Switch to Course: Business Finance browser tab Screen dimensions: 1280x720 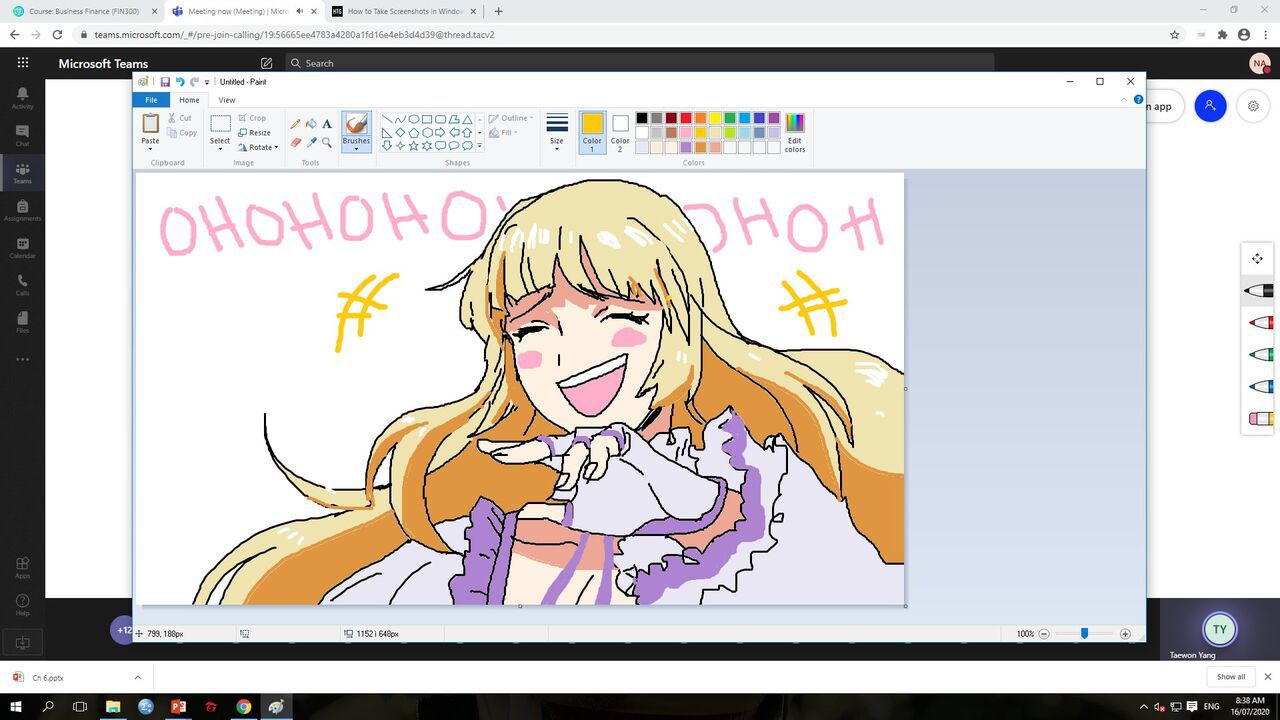pyautogui.click(x=84, y=11)
